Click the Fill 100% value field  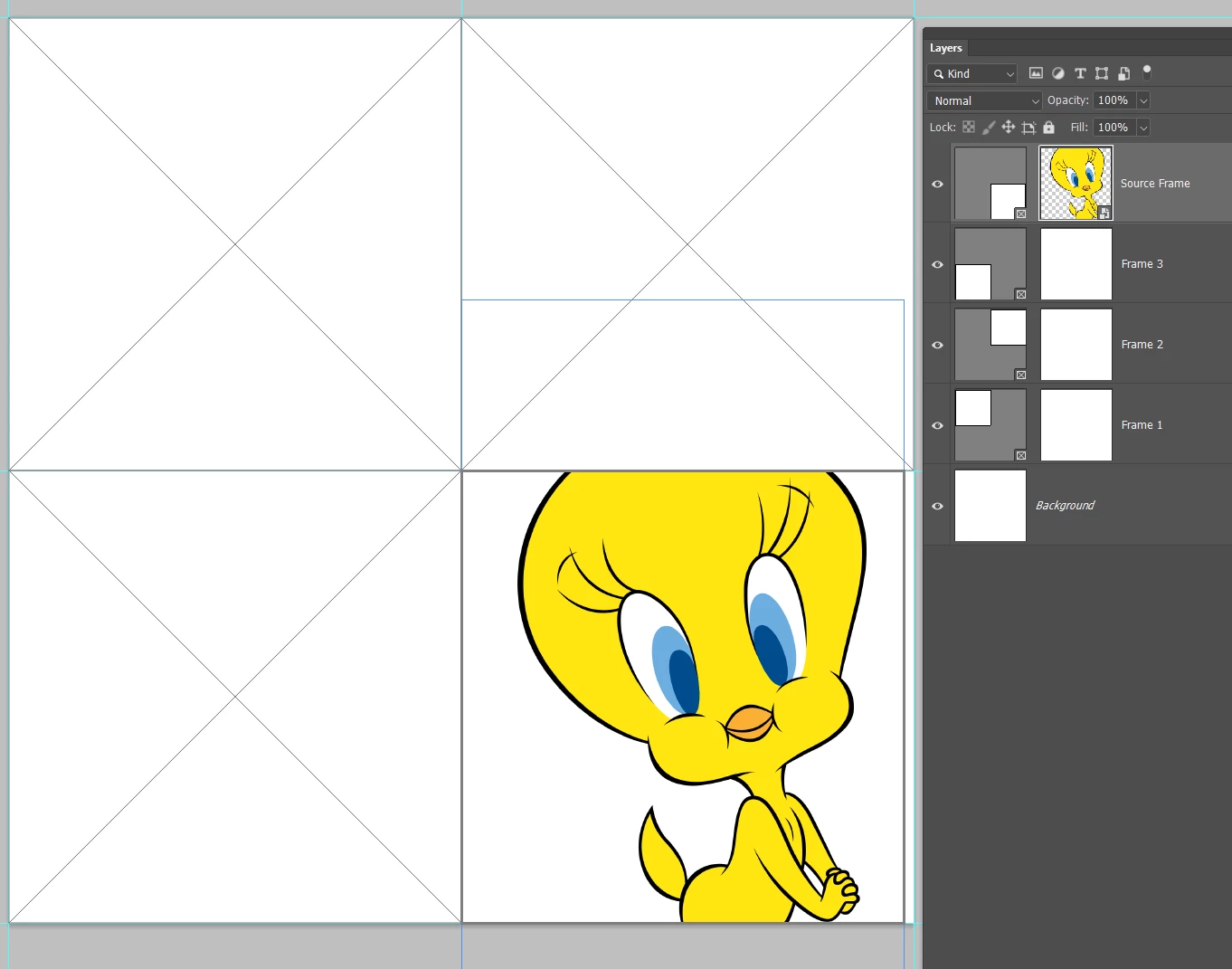coord(1114,128)
